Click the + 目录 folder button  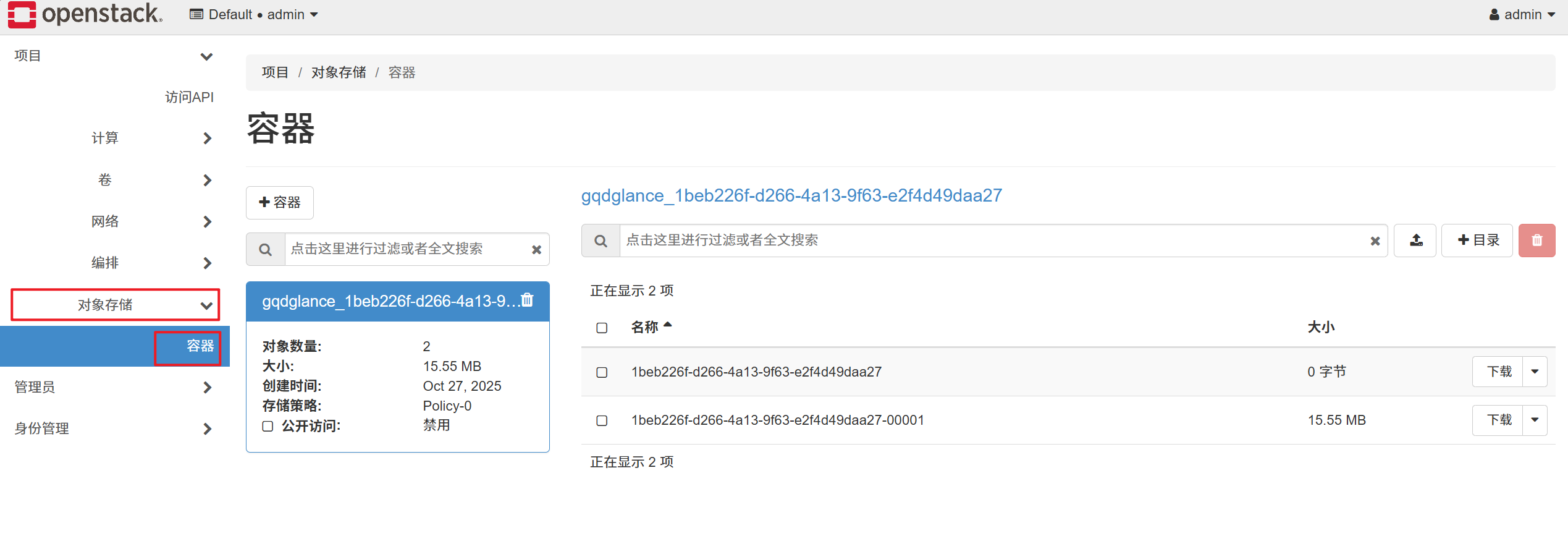tap(1477, 241)
